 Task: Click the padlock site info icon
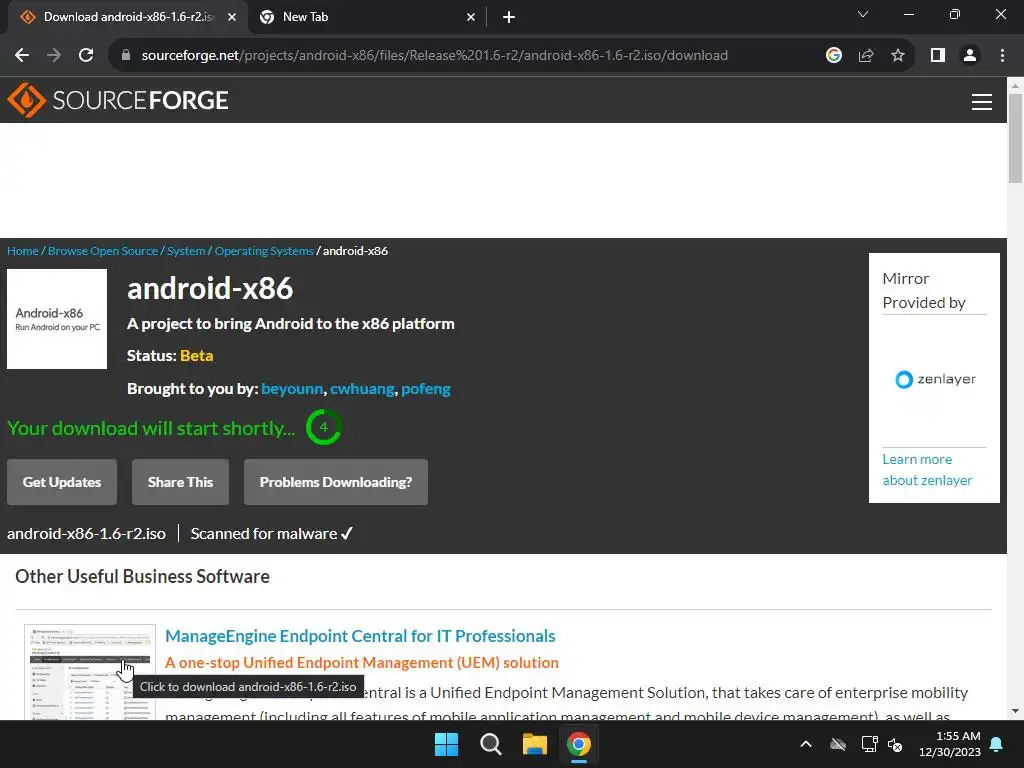click(x=126, y=56)
